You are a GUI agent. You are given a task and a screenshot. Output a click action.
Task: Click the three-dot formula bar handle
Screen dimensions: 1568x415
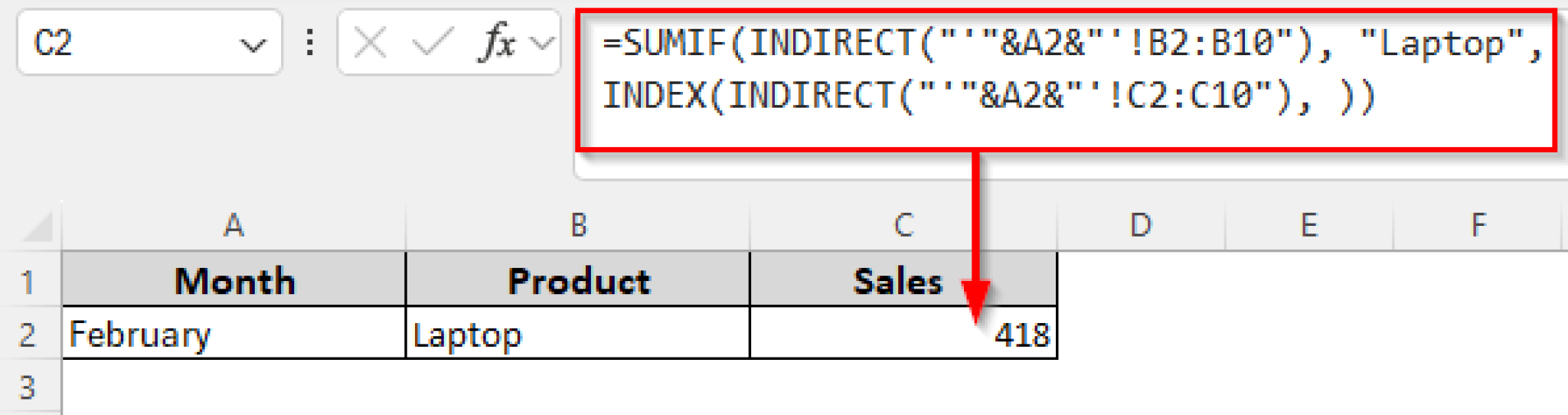[309, 43]
